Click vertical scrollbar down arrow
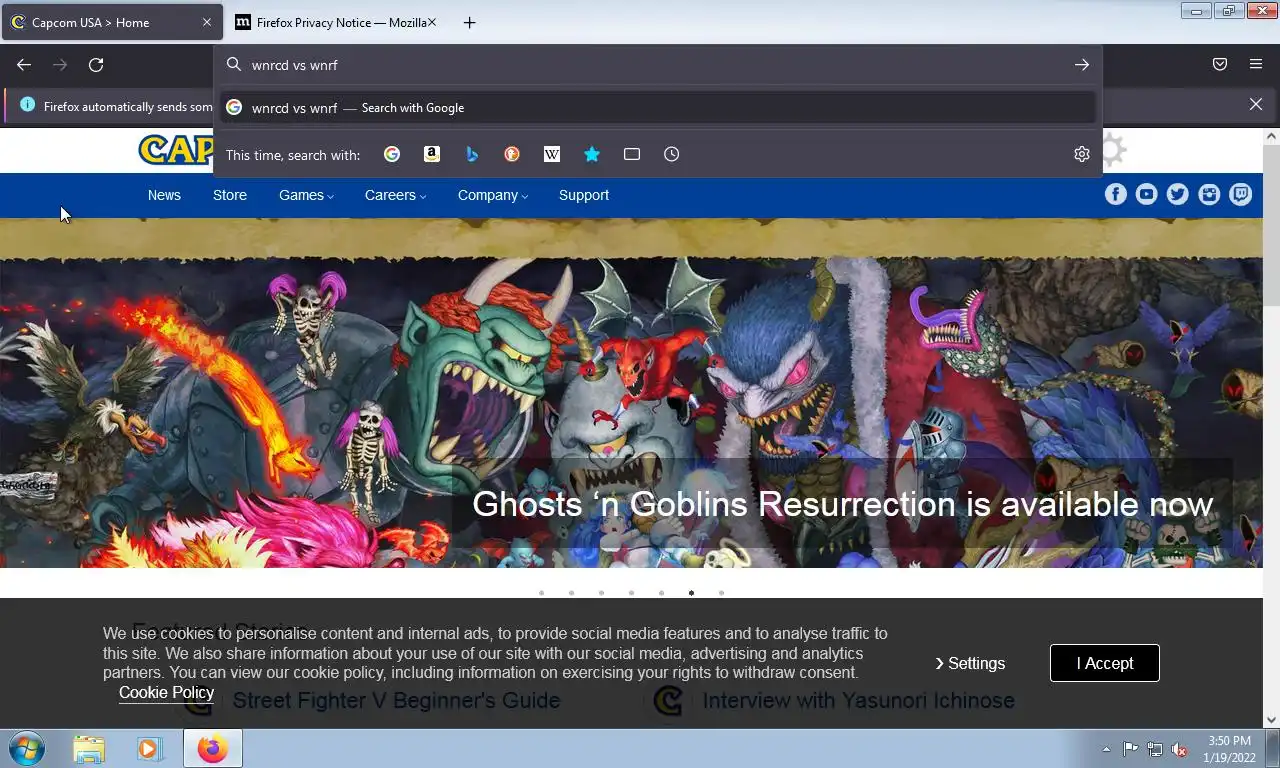 coord(1272,719)
